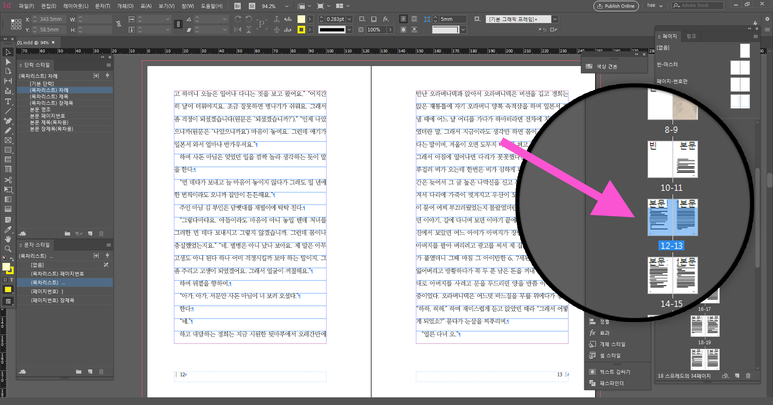This screenshot has height=405, width=773.
Task: Click the yellow stroke swatch in toolbar
Action: coord(301,30)
